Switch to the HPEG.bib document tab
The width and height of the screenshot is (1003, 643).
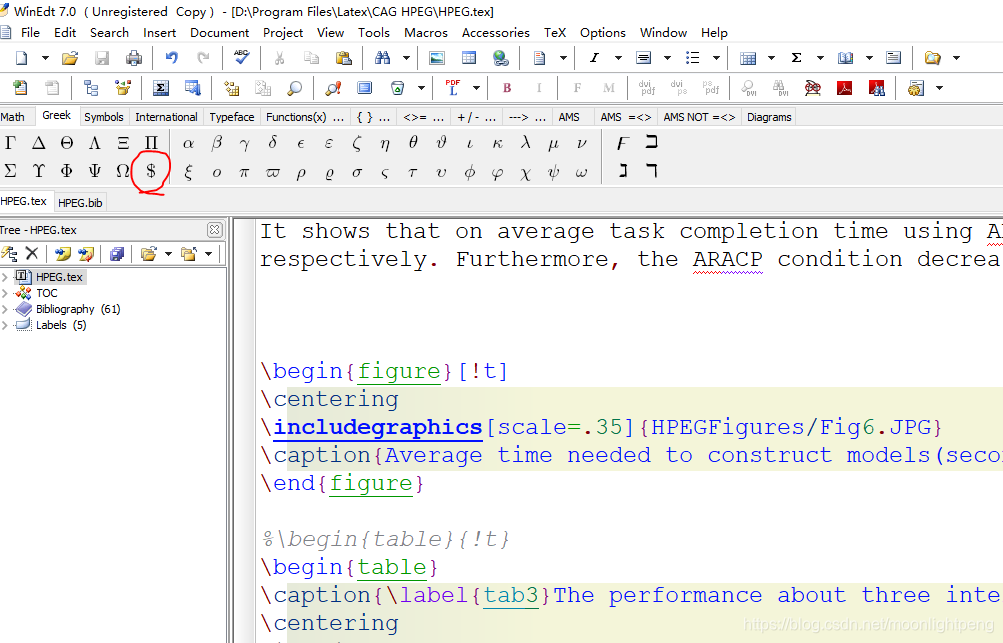pyautogui.click(x=80, y=203)
